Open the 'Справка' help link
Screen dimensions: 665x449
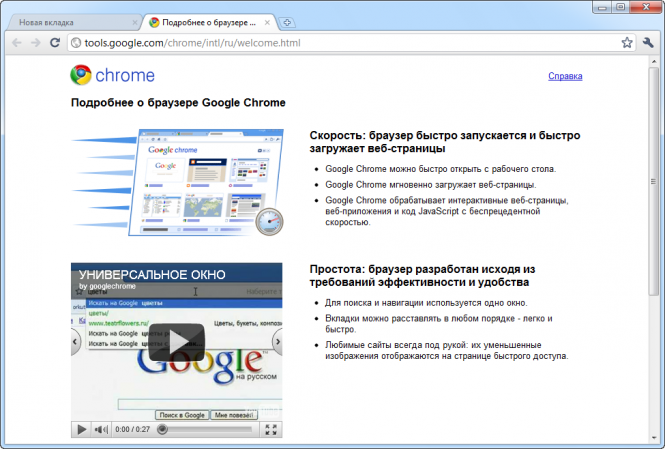tap(565, 76)
